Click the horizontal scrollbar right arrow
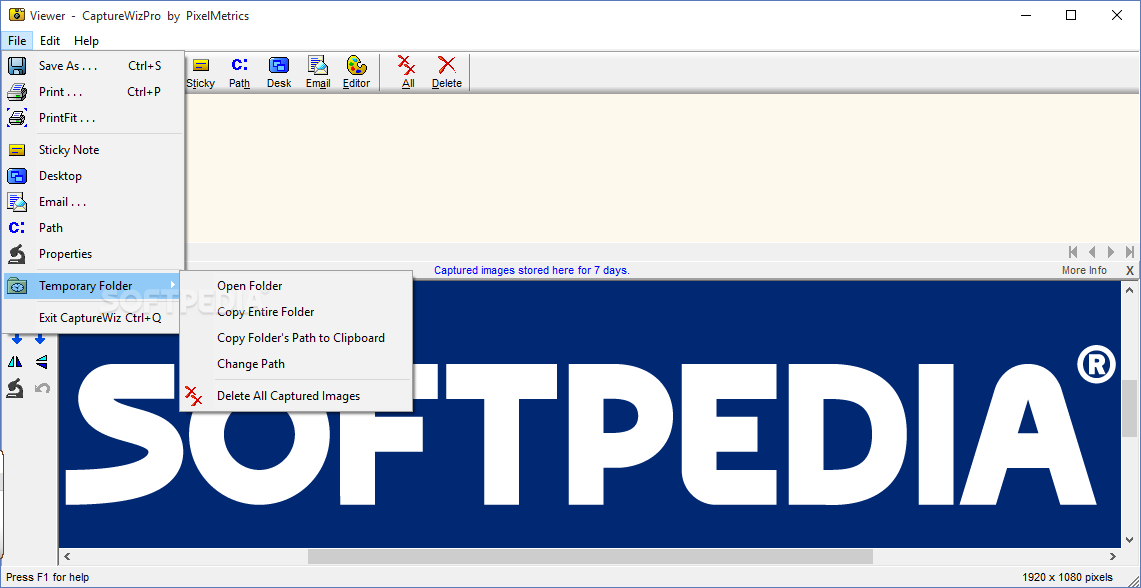Image resolution: width=1141 pixels, height=588 pixels. pos(1113,557)
